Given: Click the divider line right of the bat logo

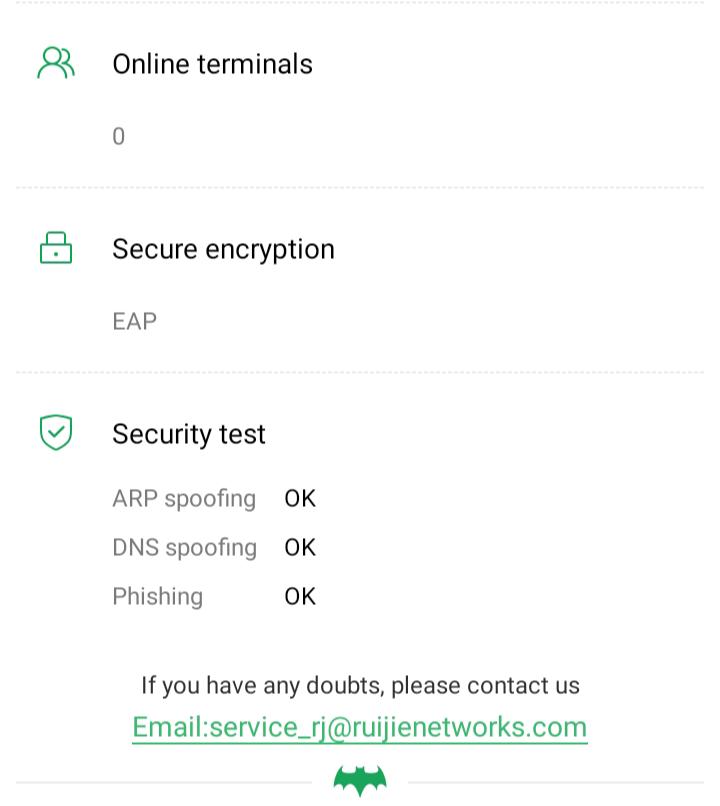Looking at the screenshot, I should pyautogui.click(x=555, y=782).
